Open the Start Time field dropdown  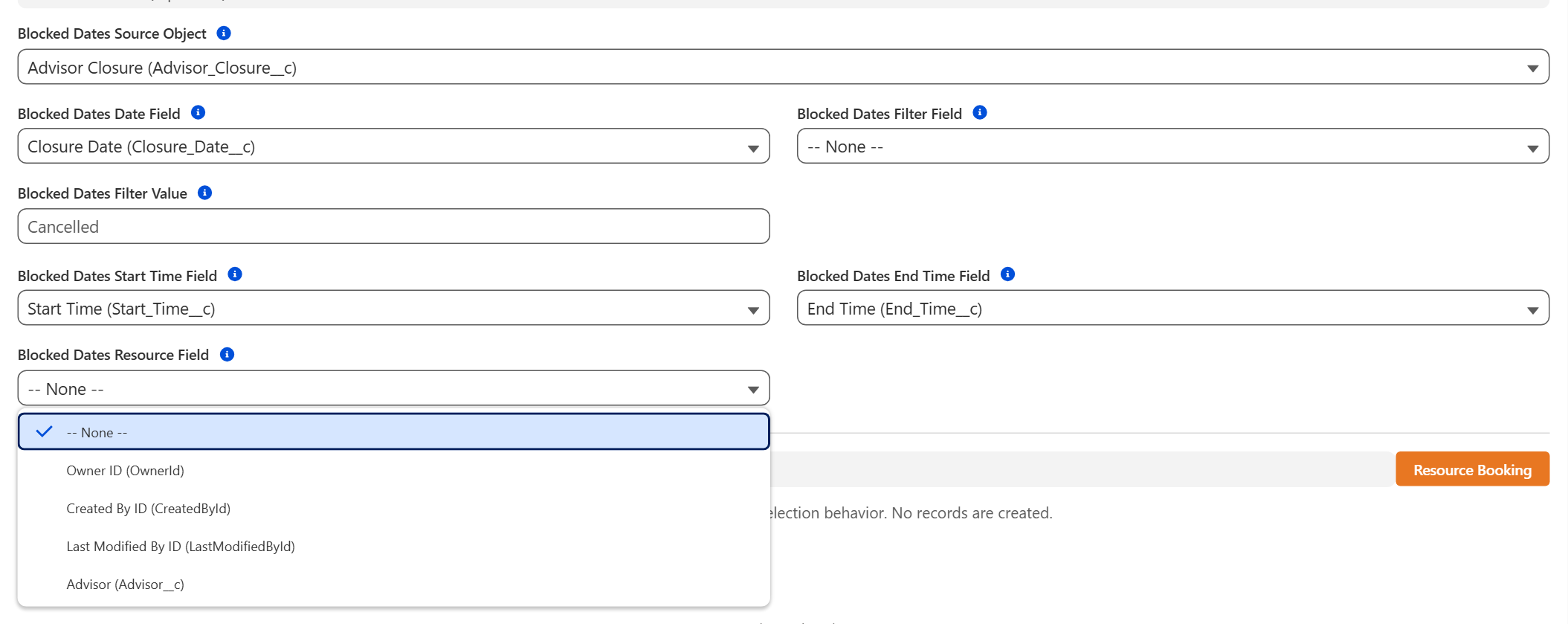[393, 308]
